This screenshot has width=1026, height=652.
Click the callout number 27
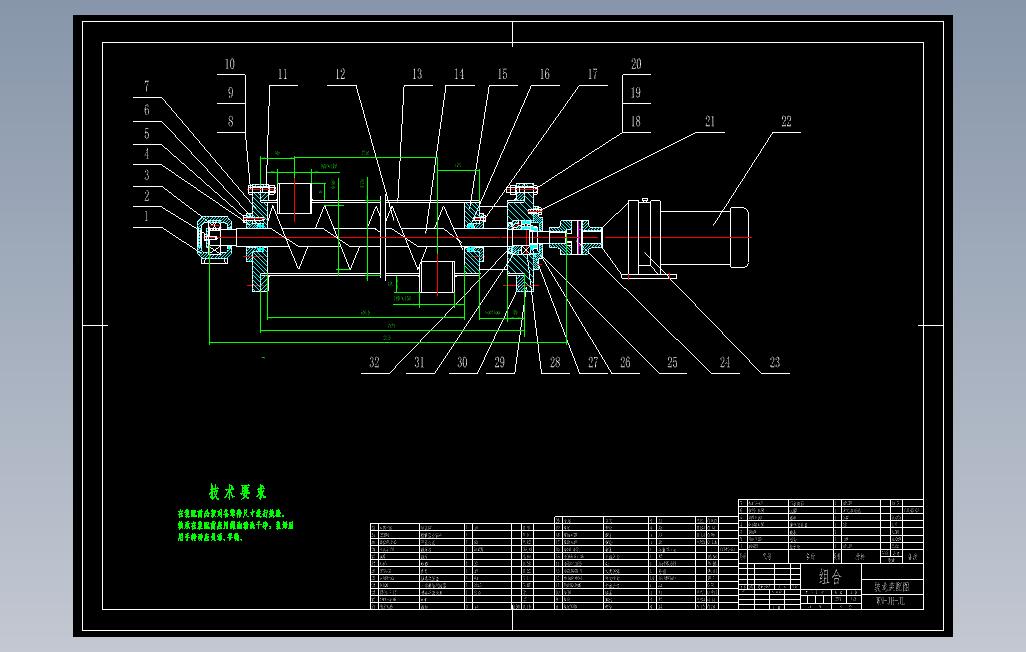(x=593, y=362)
